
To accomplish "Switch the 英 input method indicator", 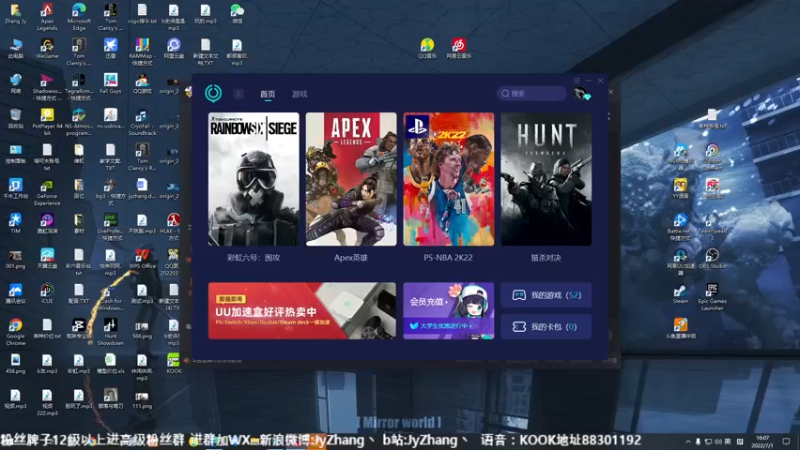I will tap(728, 441).
